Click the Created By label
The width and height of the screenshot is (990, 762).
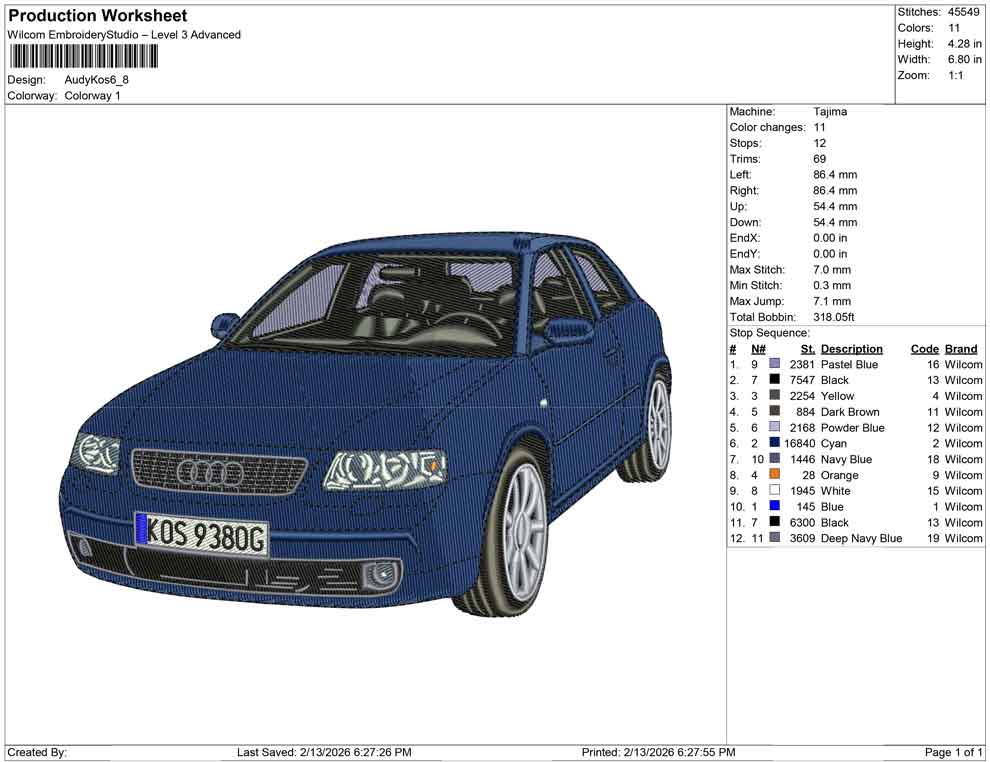[x=37, y=752]
